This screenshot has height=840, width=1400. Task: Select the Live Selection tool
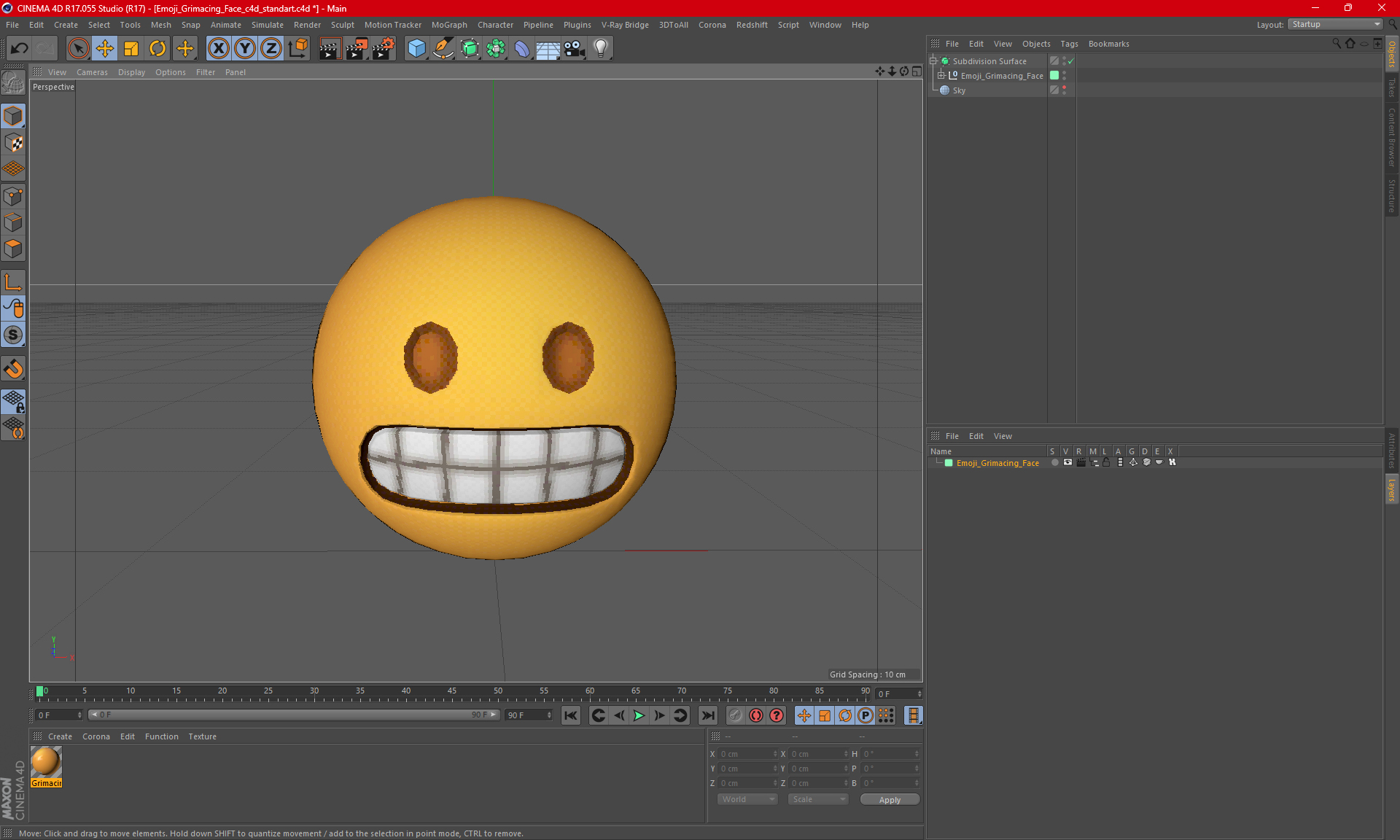click(78, 48)
